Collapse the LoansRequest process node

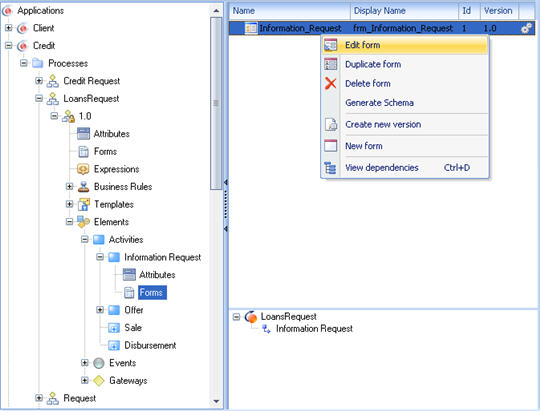tap(39, 99)
